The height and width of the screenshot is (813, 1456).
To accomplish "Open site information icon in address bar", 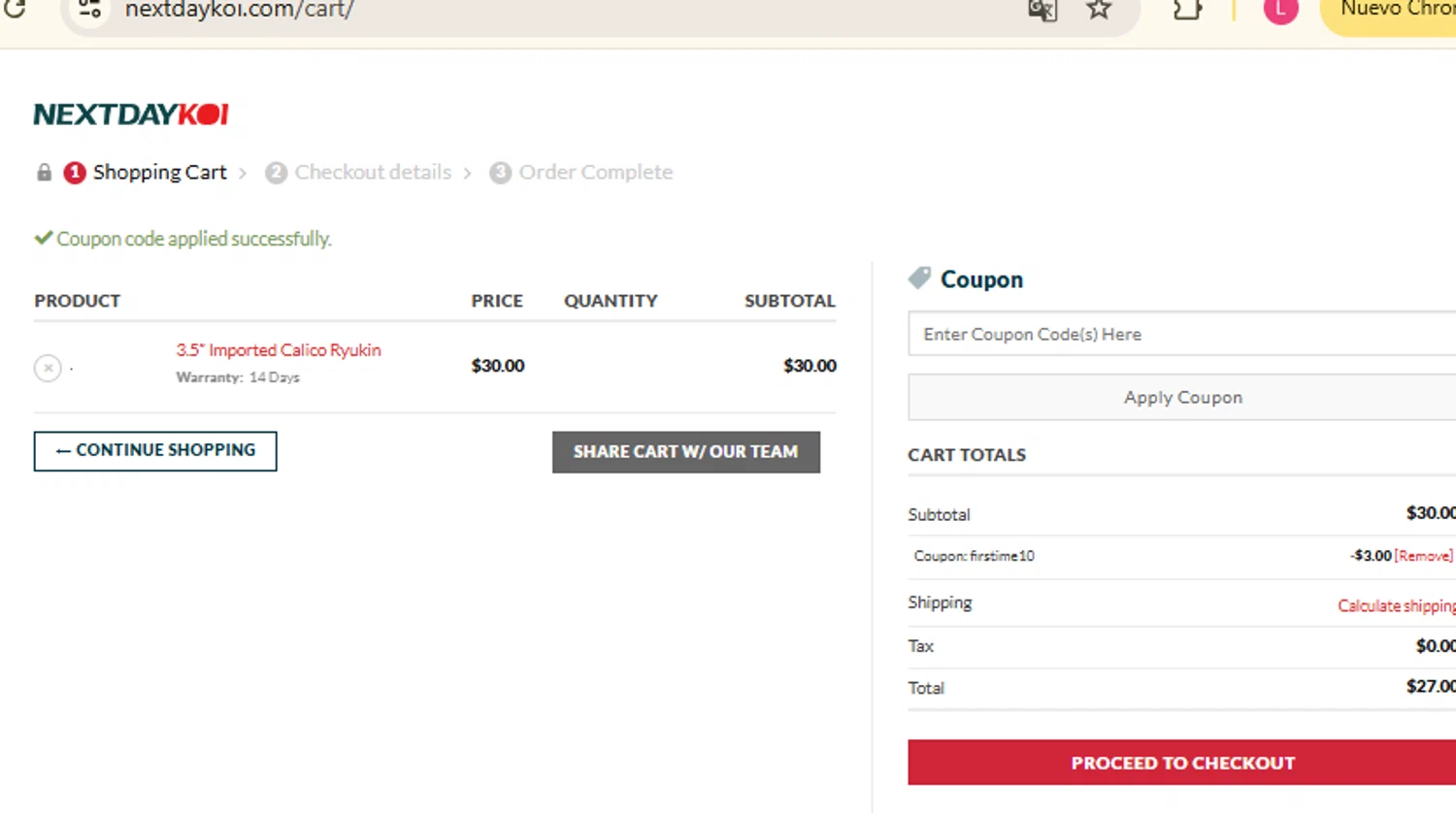I will (89, 10).
